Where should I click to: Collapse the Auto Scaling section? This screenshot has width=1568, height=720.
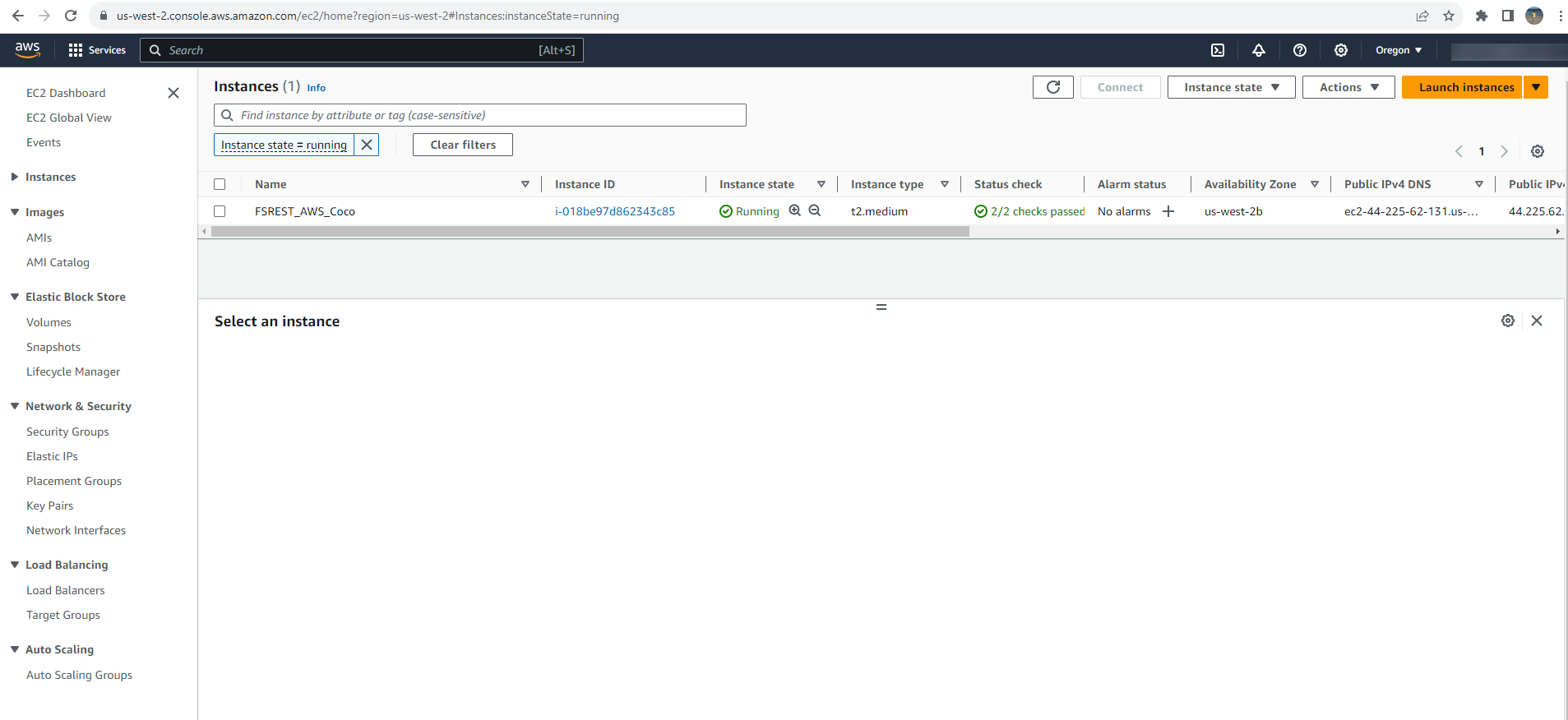click(x=15, y=649)
